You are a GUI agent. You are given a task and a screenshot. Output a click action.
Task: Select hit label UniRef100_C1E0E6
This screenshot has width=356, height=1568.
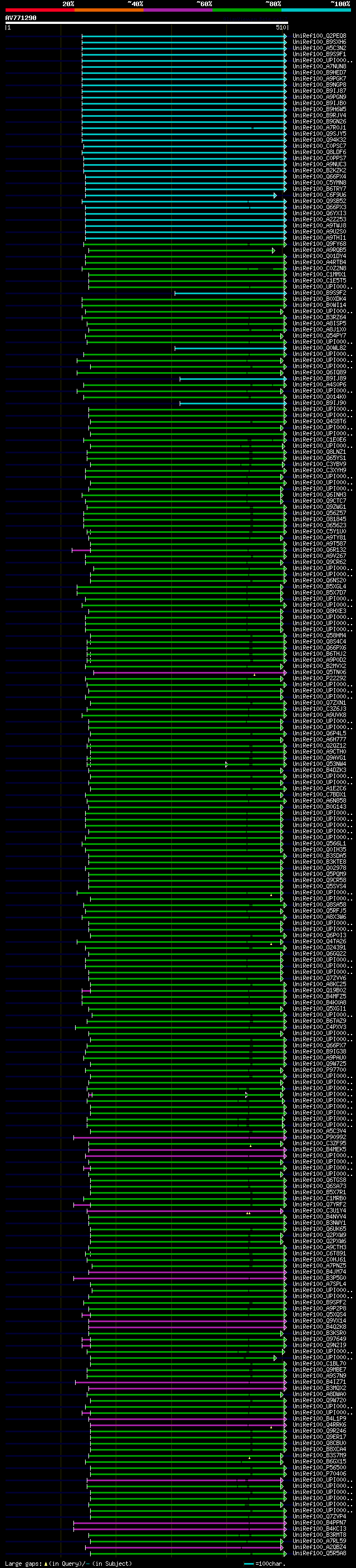[x=319, y=439]
